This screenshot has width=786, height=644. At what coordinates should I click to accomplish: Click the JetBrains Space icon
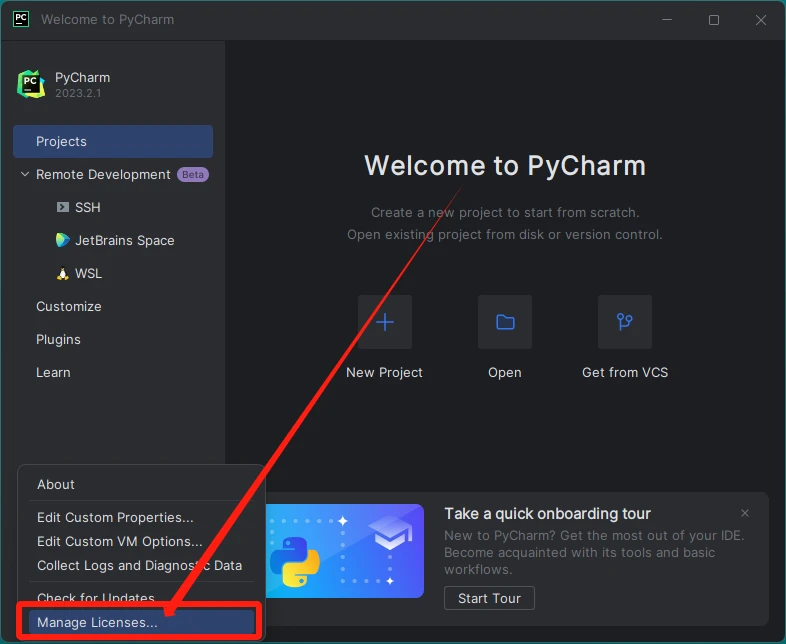click(63, 241)
